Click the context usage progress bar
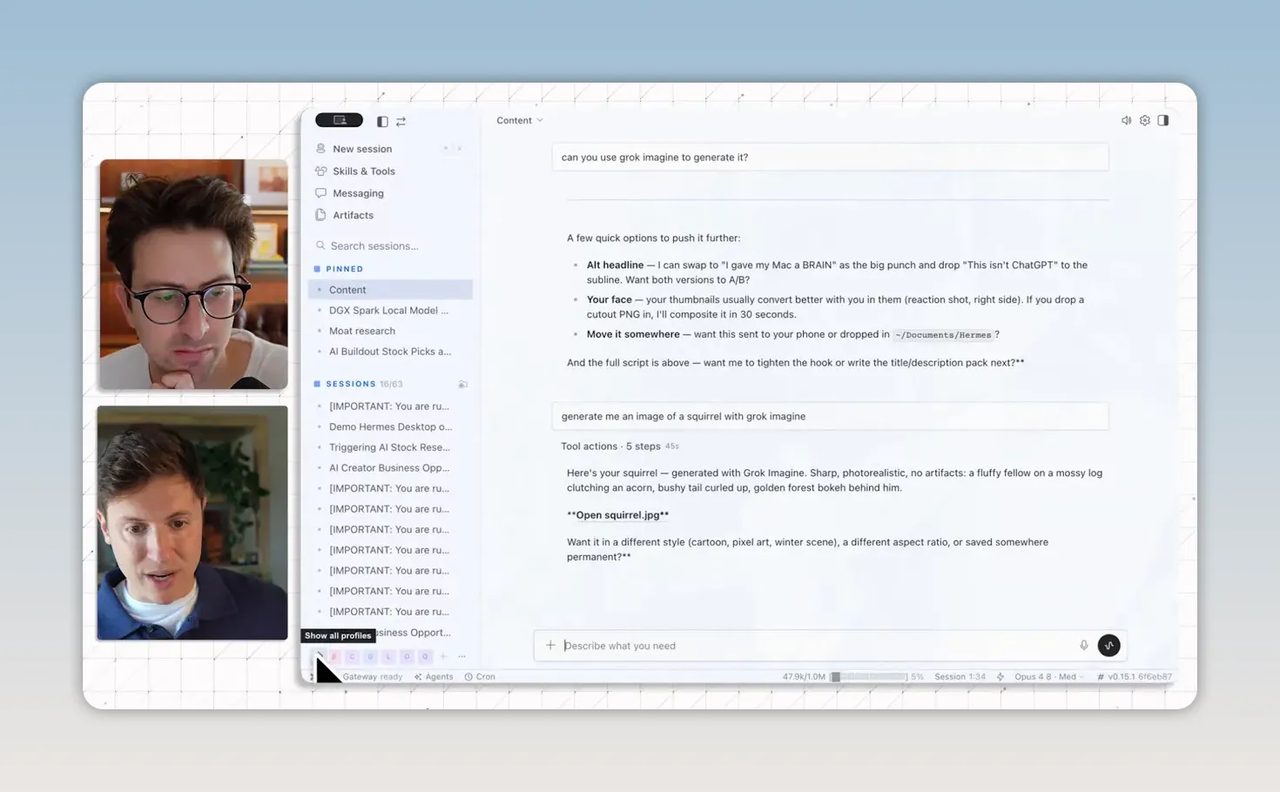Viewport: 1280px width, 792px height. tap(868, 677)
